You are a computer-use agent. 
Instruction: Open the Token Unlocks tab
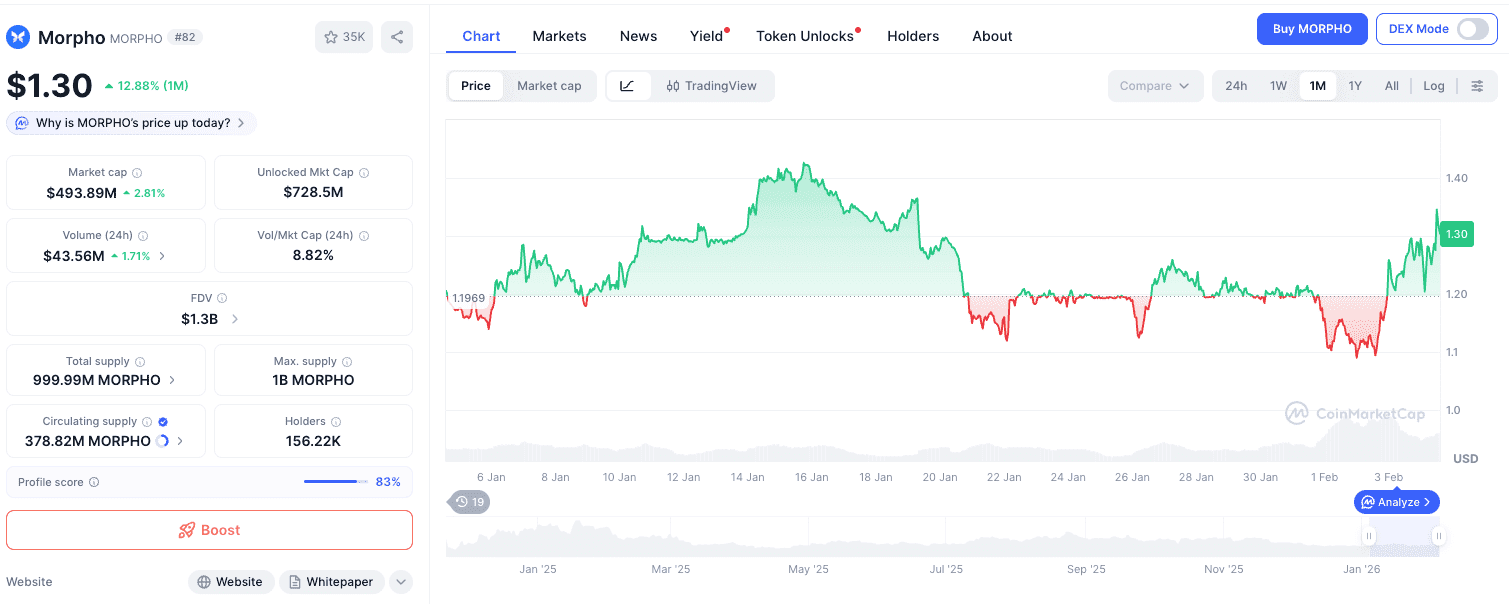point(804,36)
